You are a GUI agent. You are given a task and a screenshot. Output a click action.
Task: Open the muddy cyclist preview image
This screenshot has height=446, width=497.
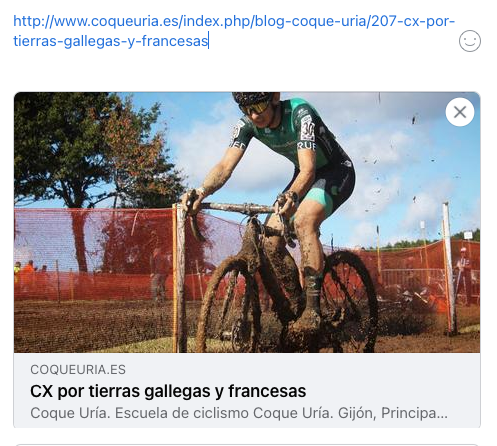click(247, 222)
